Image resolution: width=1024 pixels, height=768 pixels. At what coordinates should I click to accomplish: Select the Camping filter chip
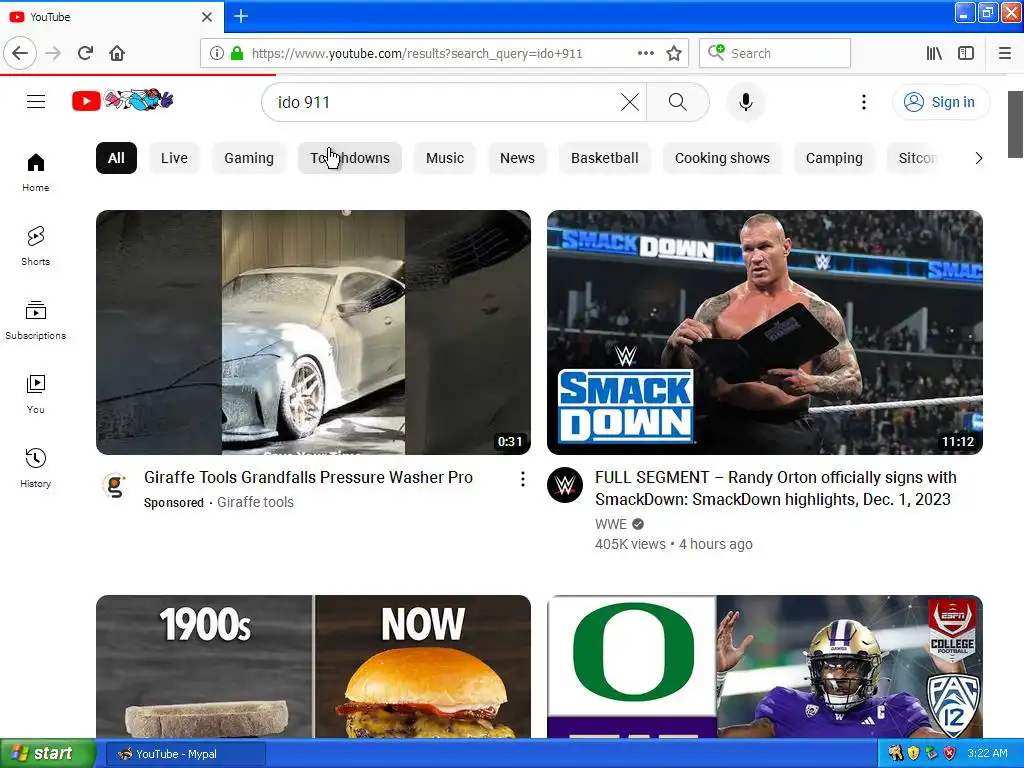pos(834,158)
